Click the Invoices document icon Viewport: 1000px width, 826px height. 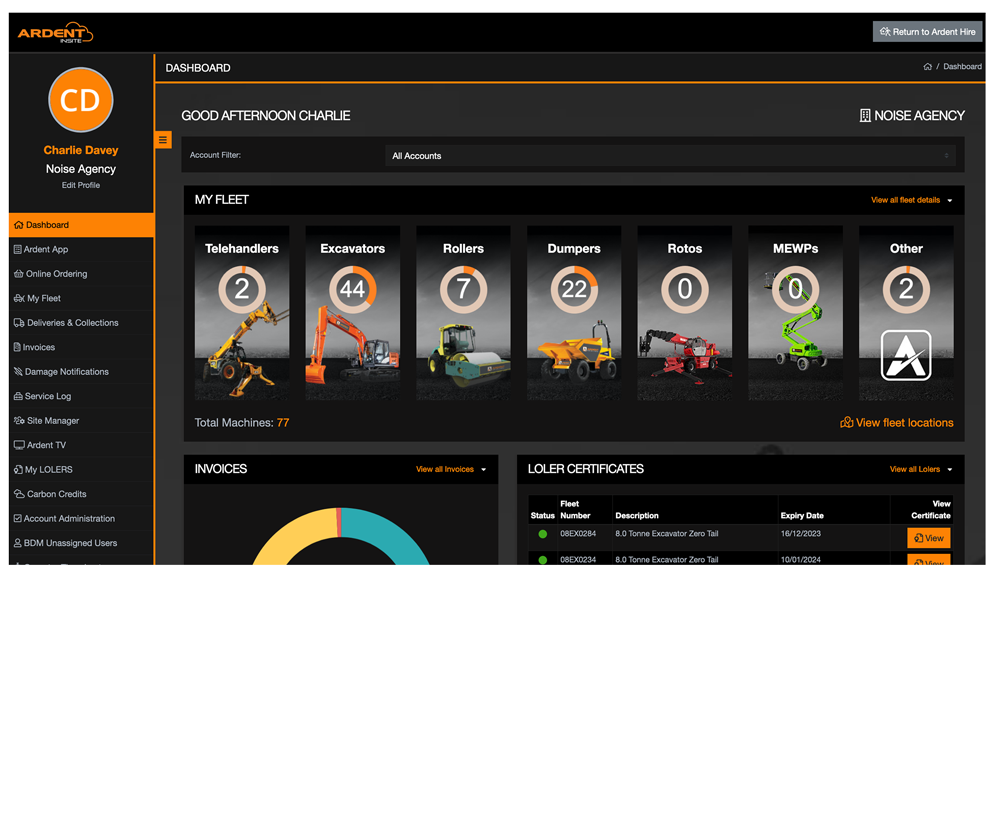[x=17, y=347]
